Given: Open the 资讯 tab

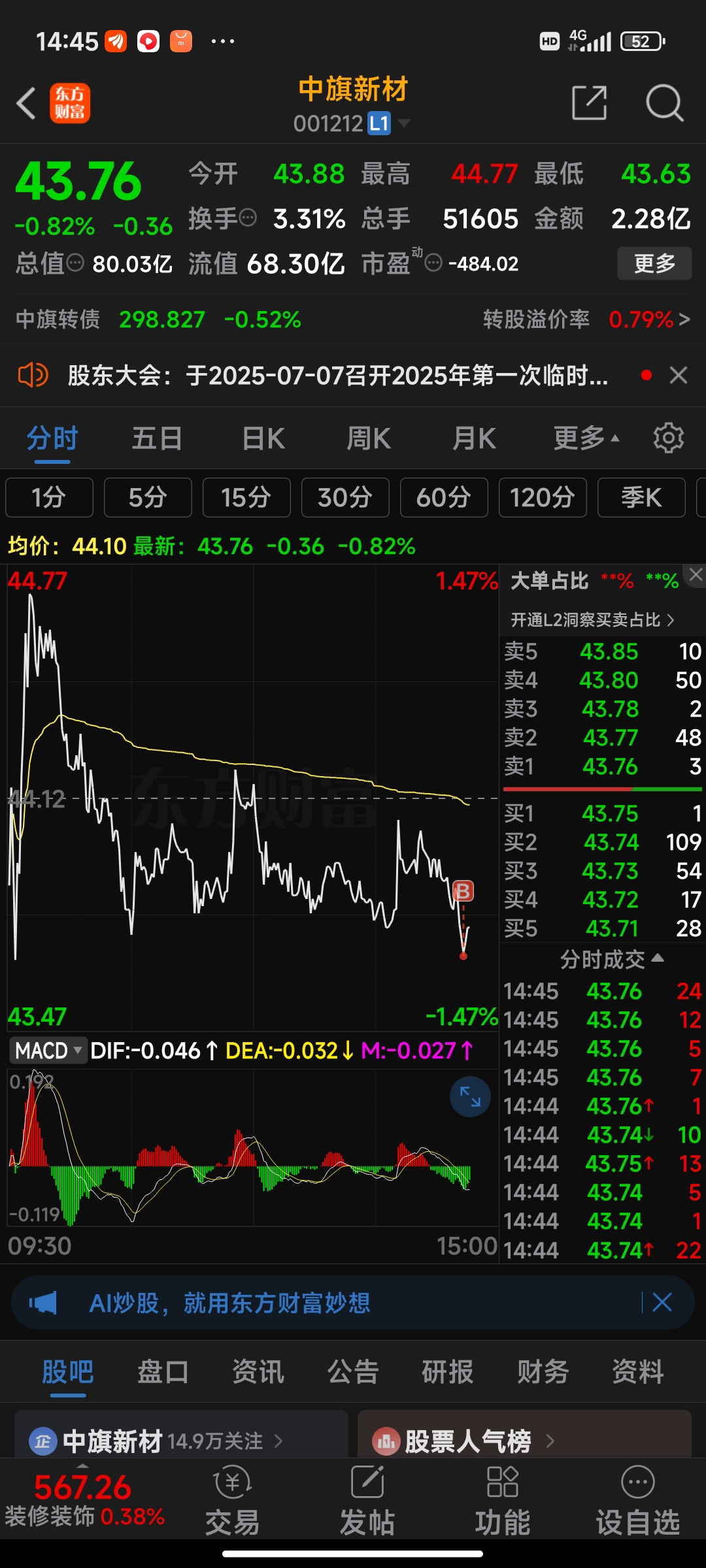Looking at the screenshot, I should click(x=258, y=1371).
